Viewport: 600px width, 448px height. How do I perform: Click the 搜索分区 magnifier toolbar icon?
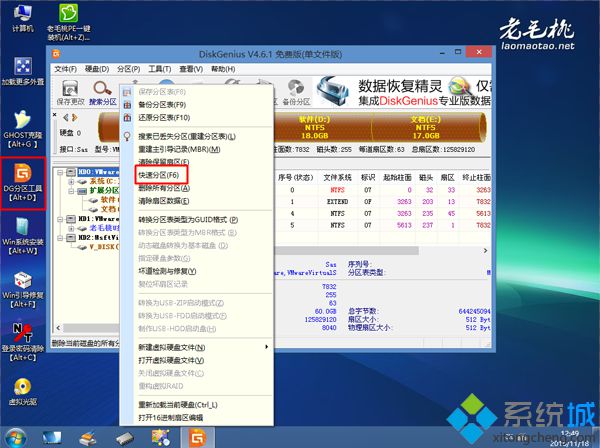(x=103, y=91)
